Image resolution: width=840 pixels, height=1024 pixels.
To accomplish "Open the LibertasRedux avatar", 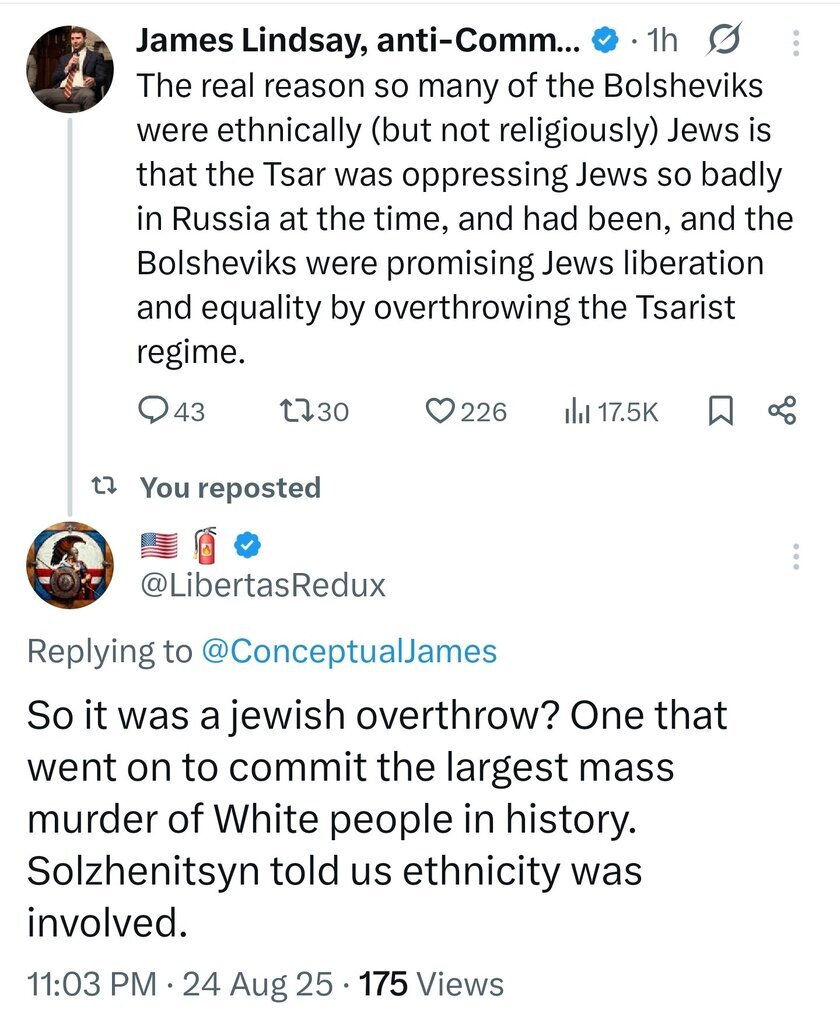I will coord(69,566).
